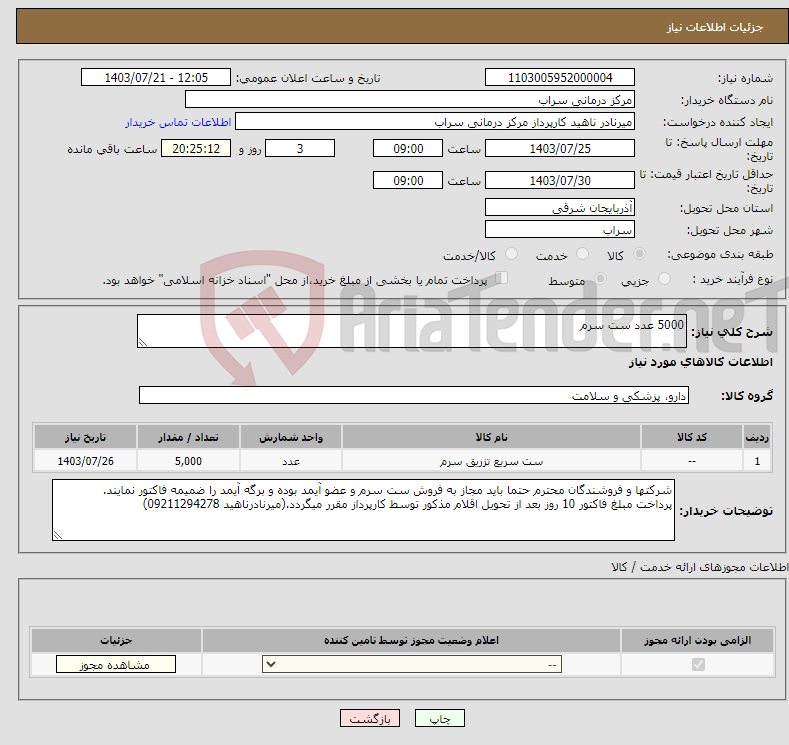Select the کالا/خدمت radio button
This screenshot has width=789, height=745.
(511, 254)
